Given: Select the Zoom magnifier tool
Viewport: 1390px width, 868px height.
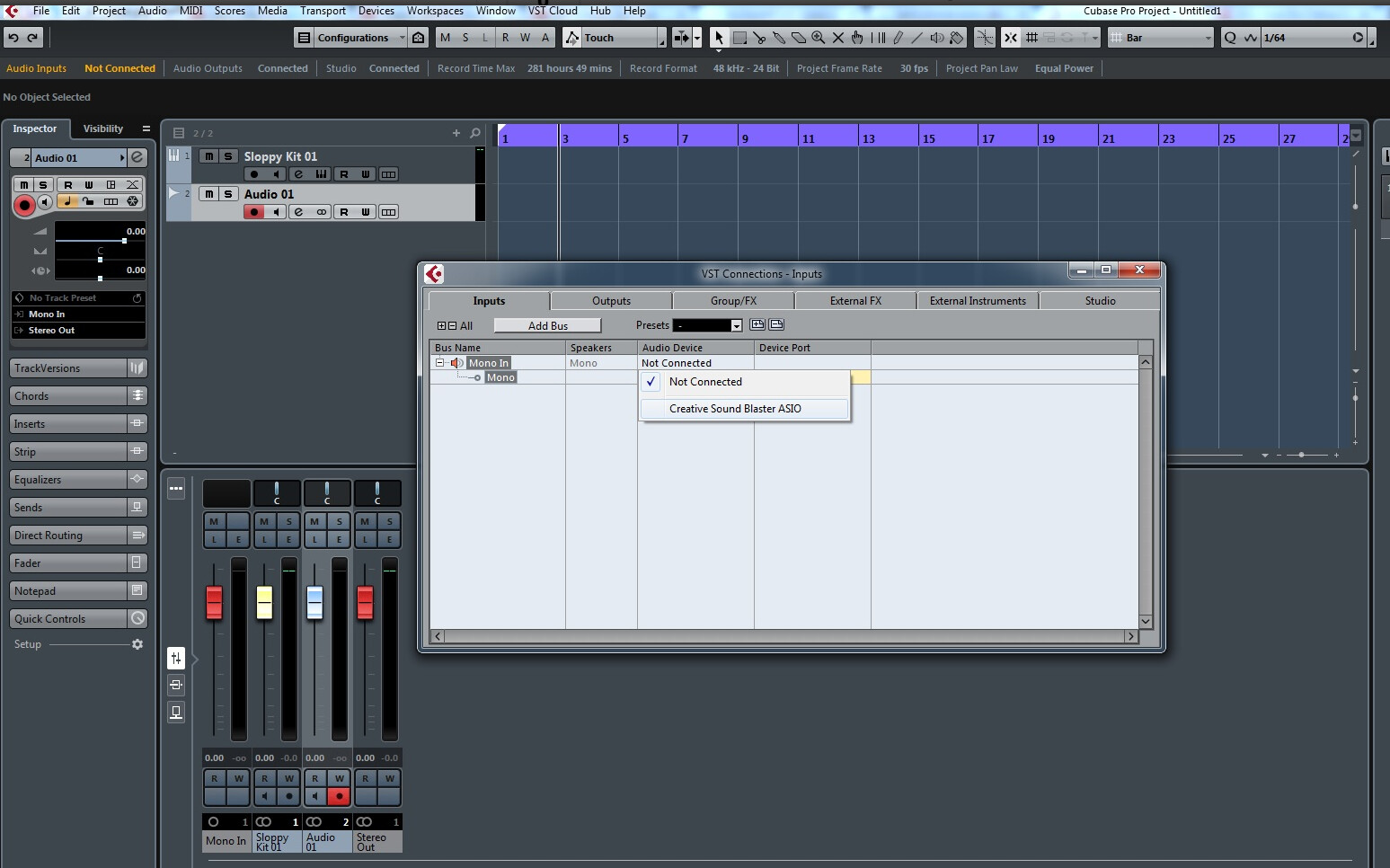Looking at the screenshot, I should click(x=818, y=38).
